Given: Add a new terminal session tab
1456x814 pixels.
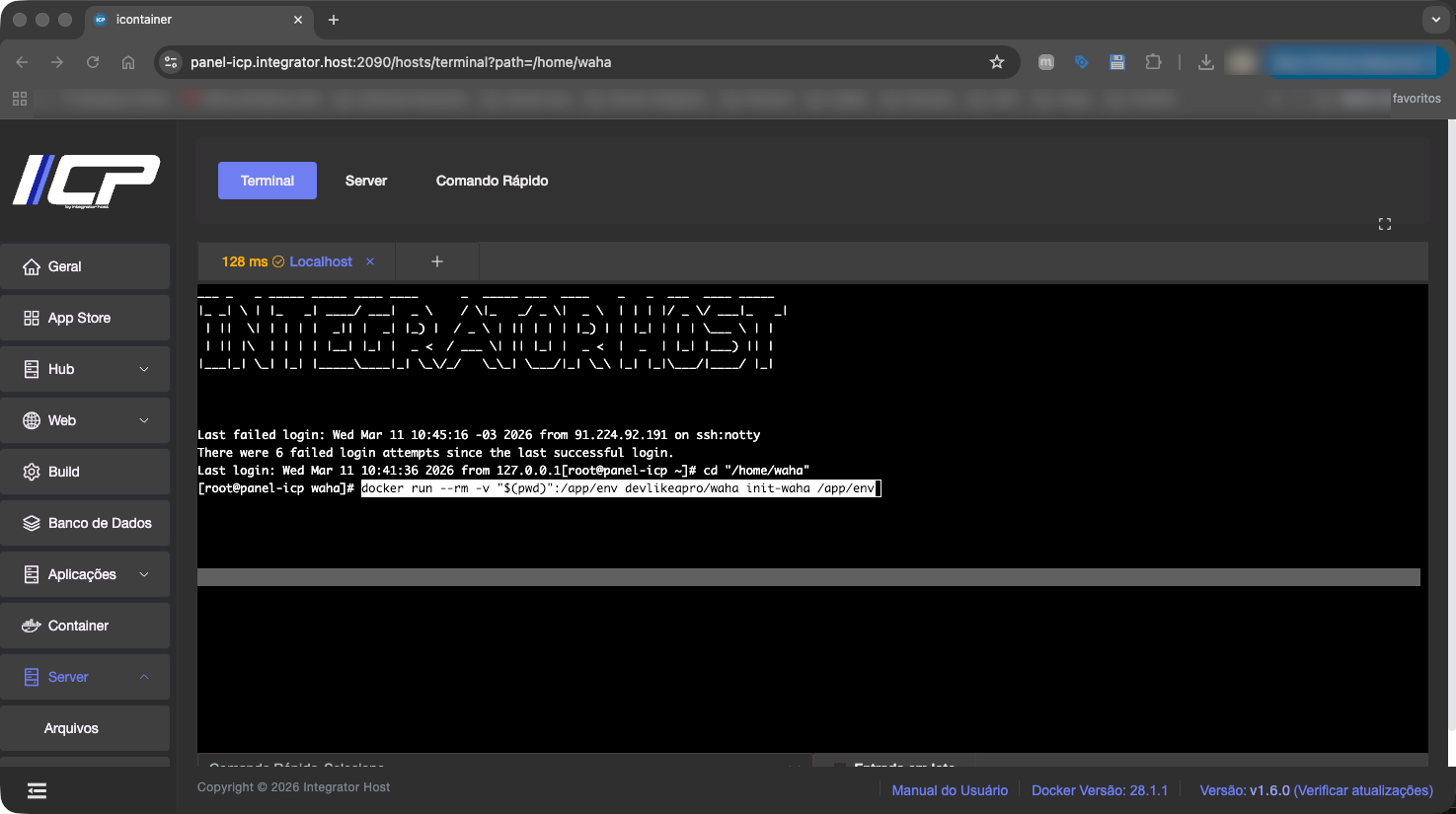Looking at the screenshot, I should click(437, 261).
